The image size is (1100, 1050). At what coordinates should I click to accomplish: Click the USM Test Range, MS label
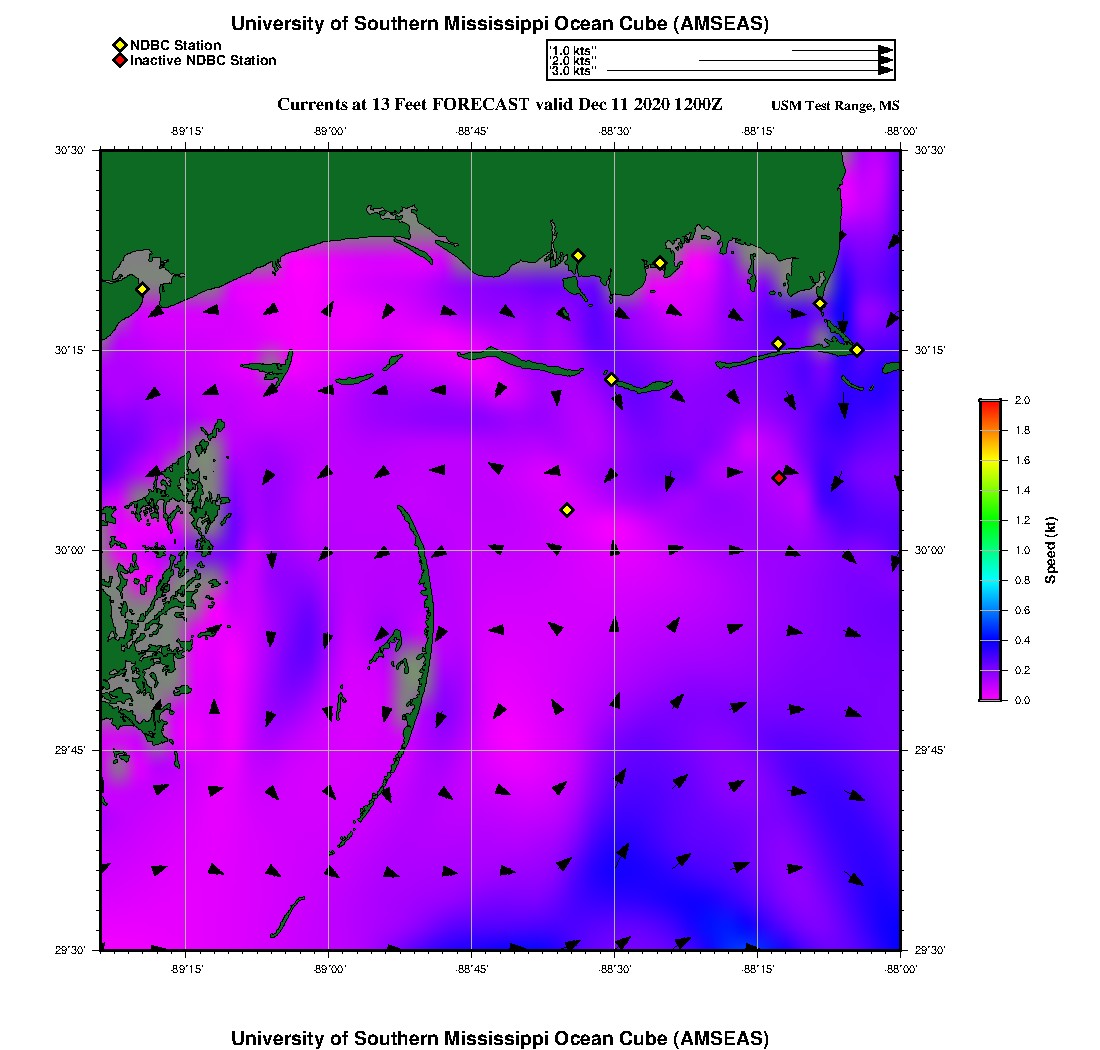point(835,106)
